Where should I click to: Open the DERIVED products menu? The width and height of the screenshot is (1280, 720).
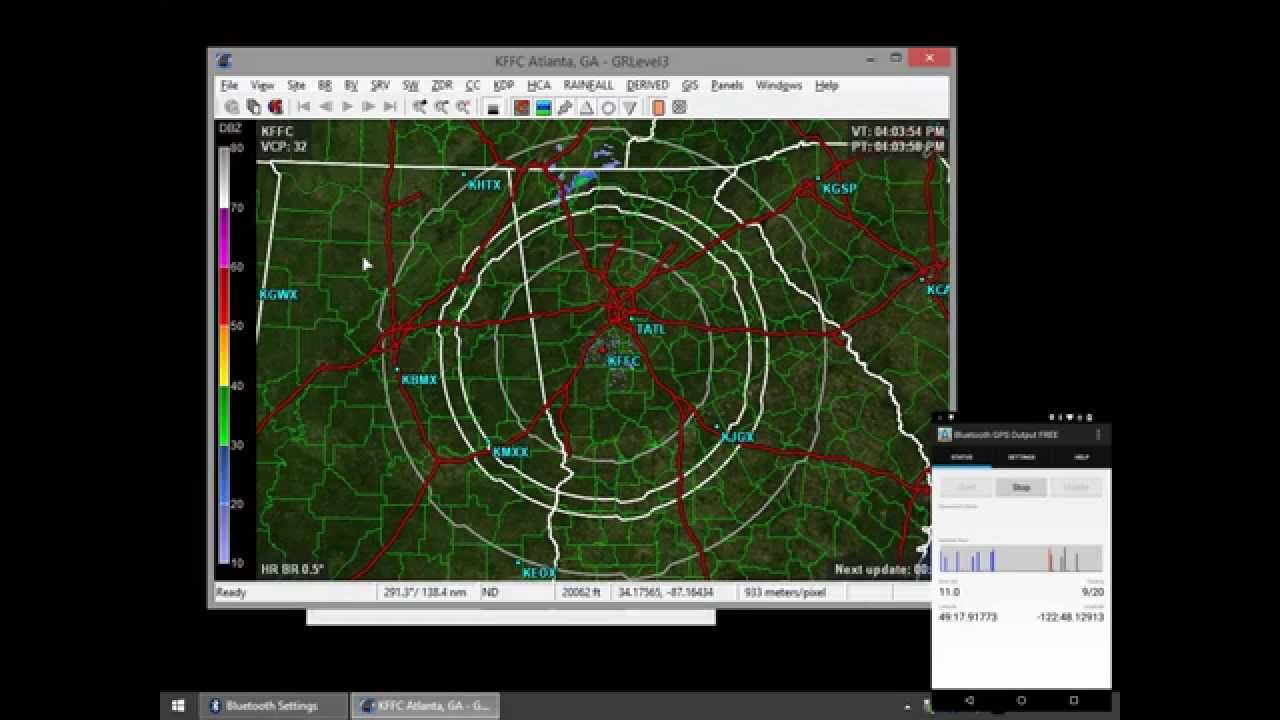(647, 86)
